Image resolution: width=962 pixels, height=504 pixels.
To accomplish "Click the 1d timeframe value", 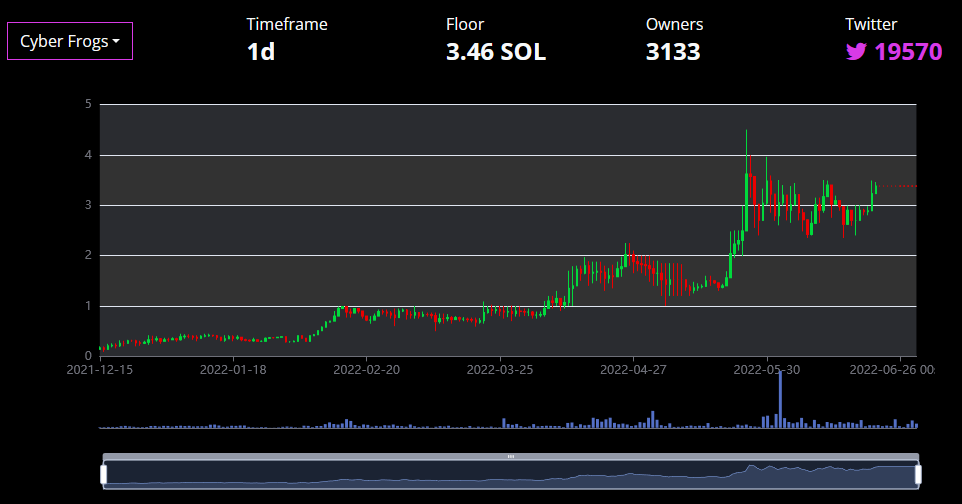I will tap(261, 52).
